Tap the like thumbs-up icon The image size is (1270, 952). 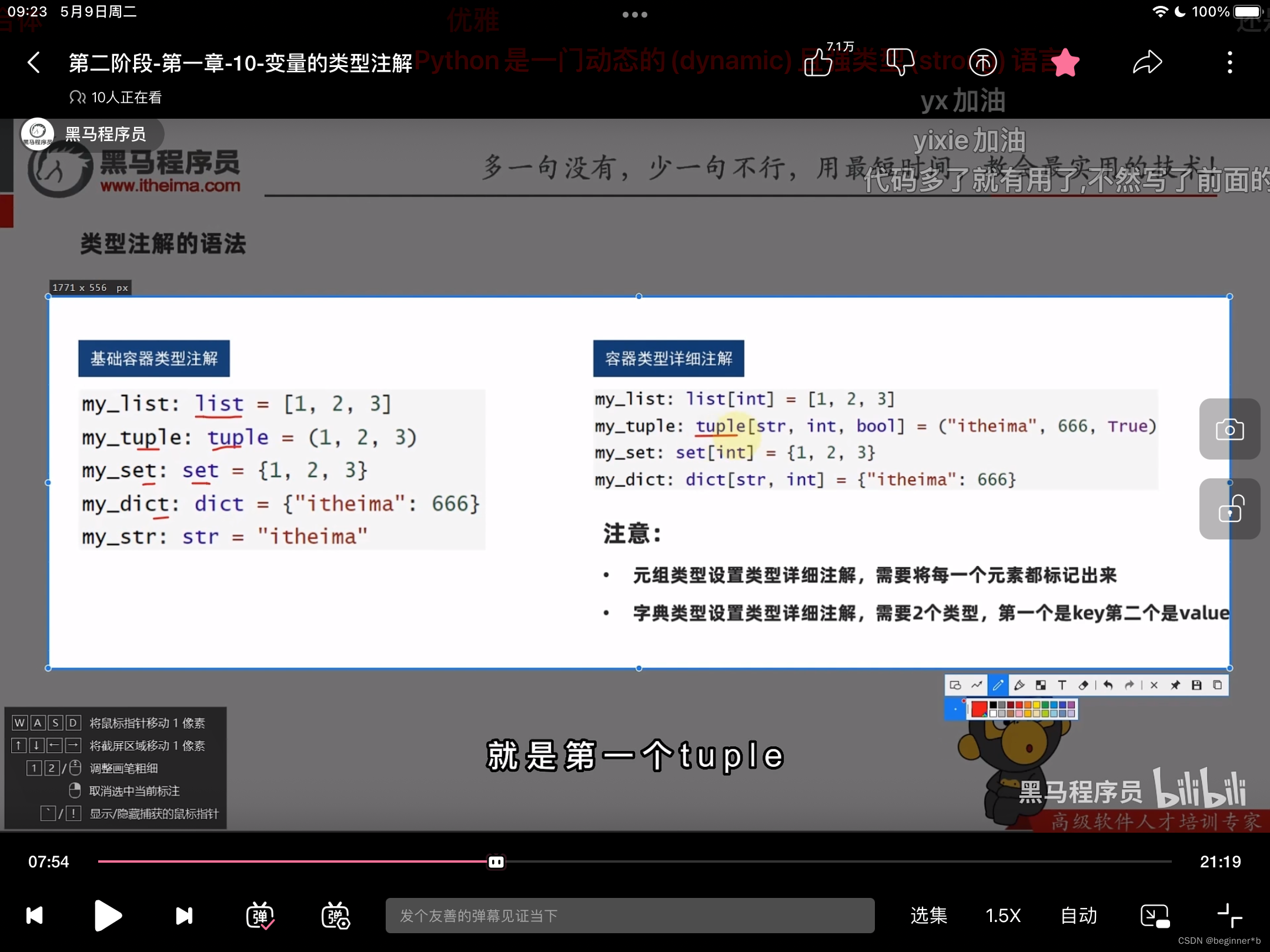click(818, 62)
